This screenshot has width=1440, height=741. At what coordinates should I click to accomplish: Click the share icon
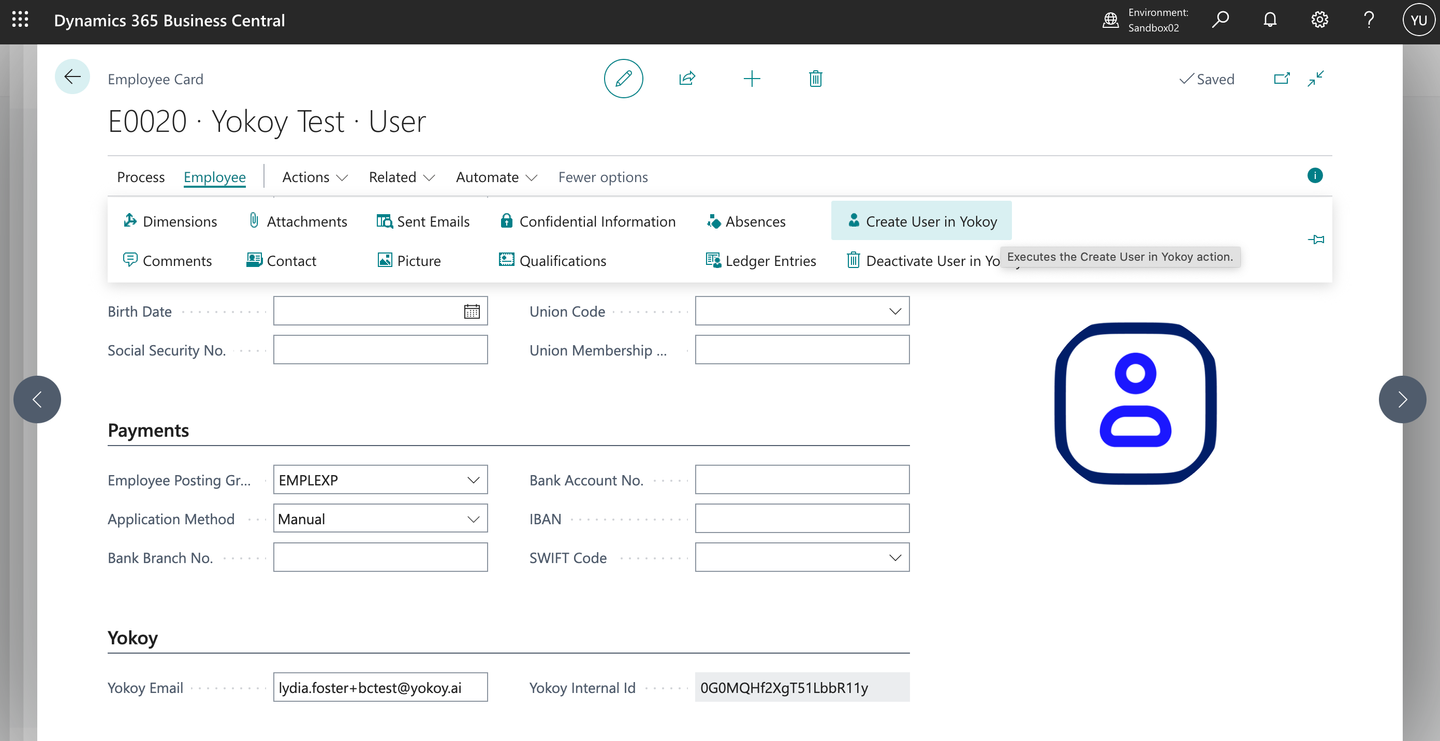coord(687,78)
